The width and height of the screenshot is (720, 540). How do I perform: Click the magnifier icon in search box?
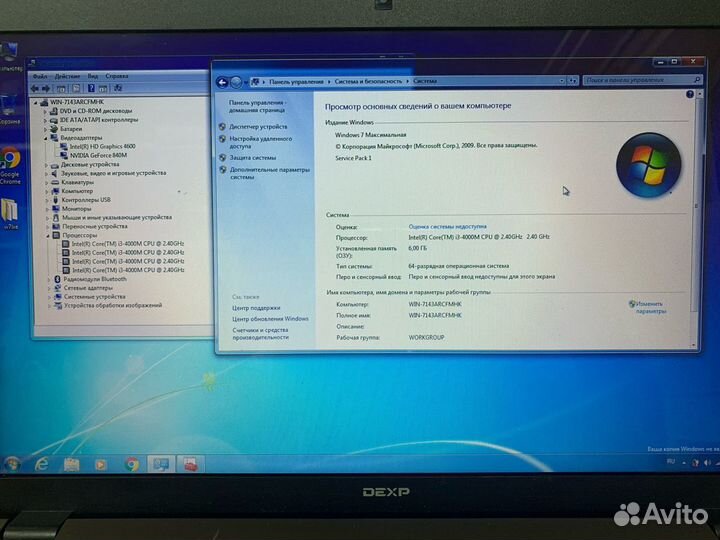(698, 80)
